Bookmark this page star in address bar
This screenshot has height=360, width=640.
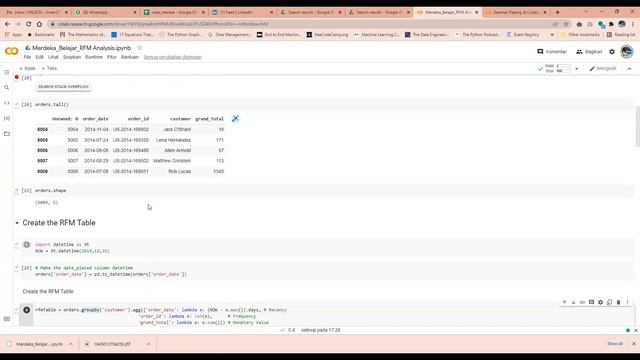point(566,24)
